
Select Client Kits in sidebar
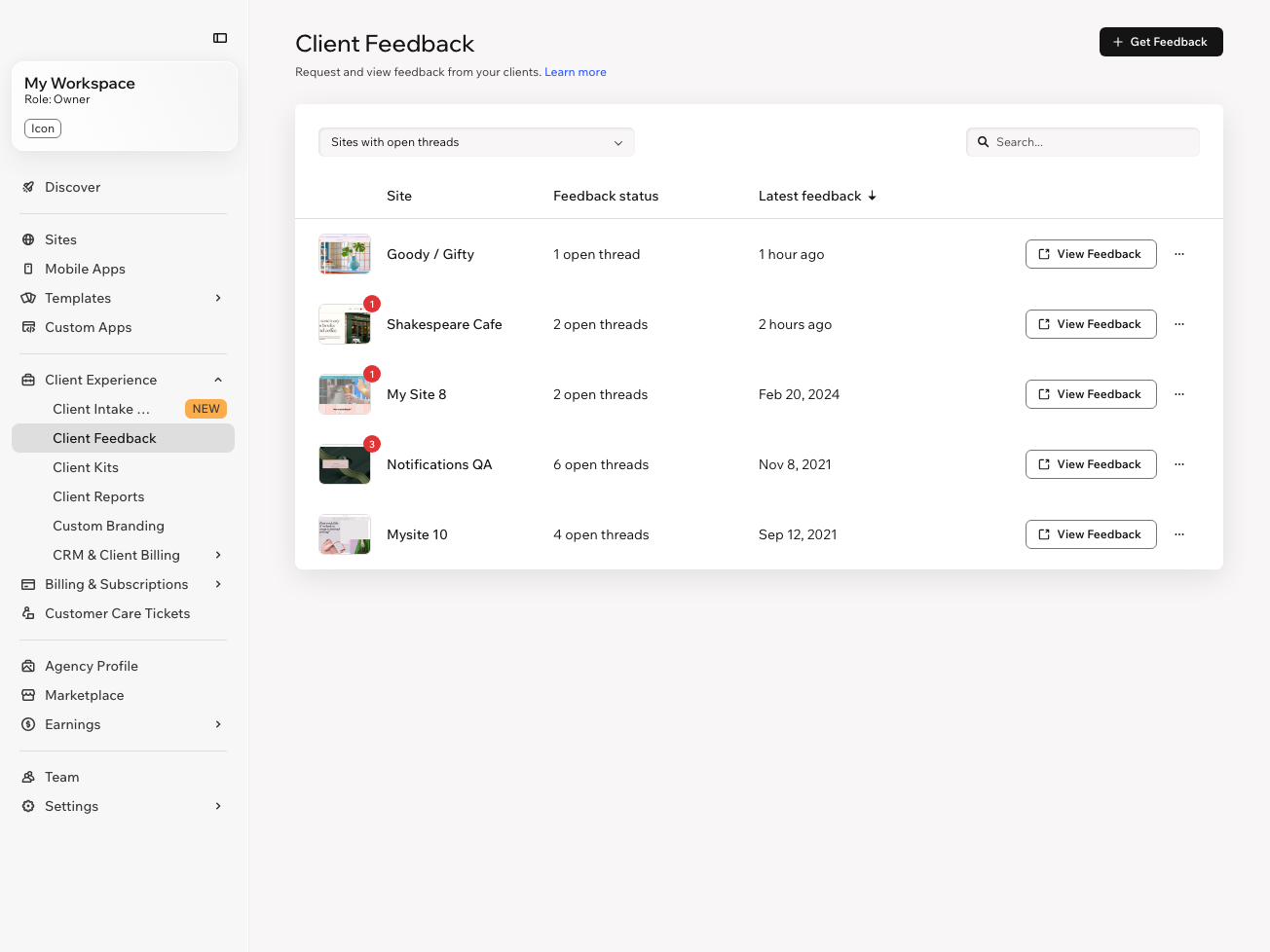pyautogui.click(x=123, y=467)
